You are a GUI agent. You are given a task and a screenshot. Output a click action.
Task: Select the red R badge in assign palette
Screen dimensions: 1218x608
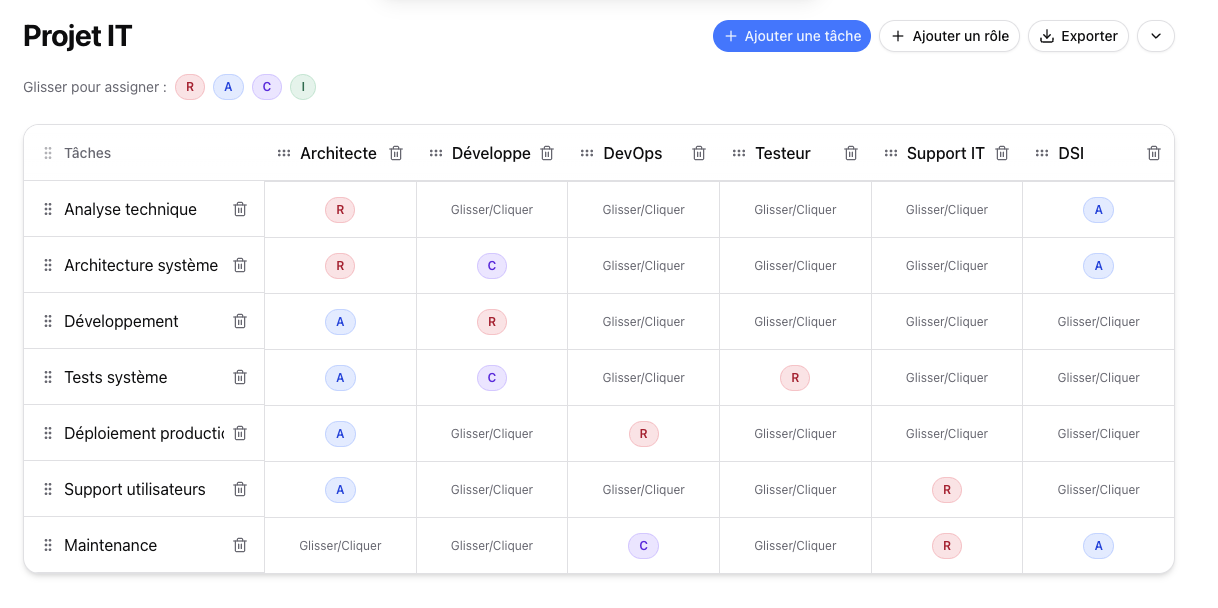[x=190, y=87]
